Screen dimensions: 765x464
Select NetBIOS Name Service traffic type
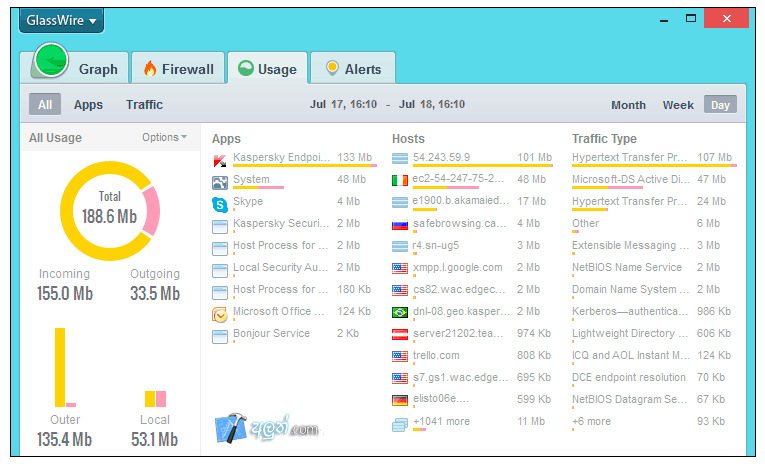(653, 269)
